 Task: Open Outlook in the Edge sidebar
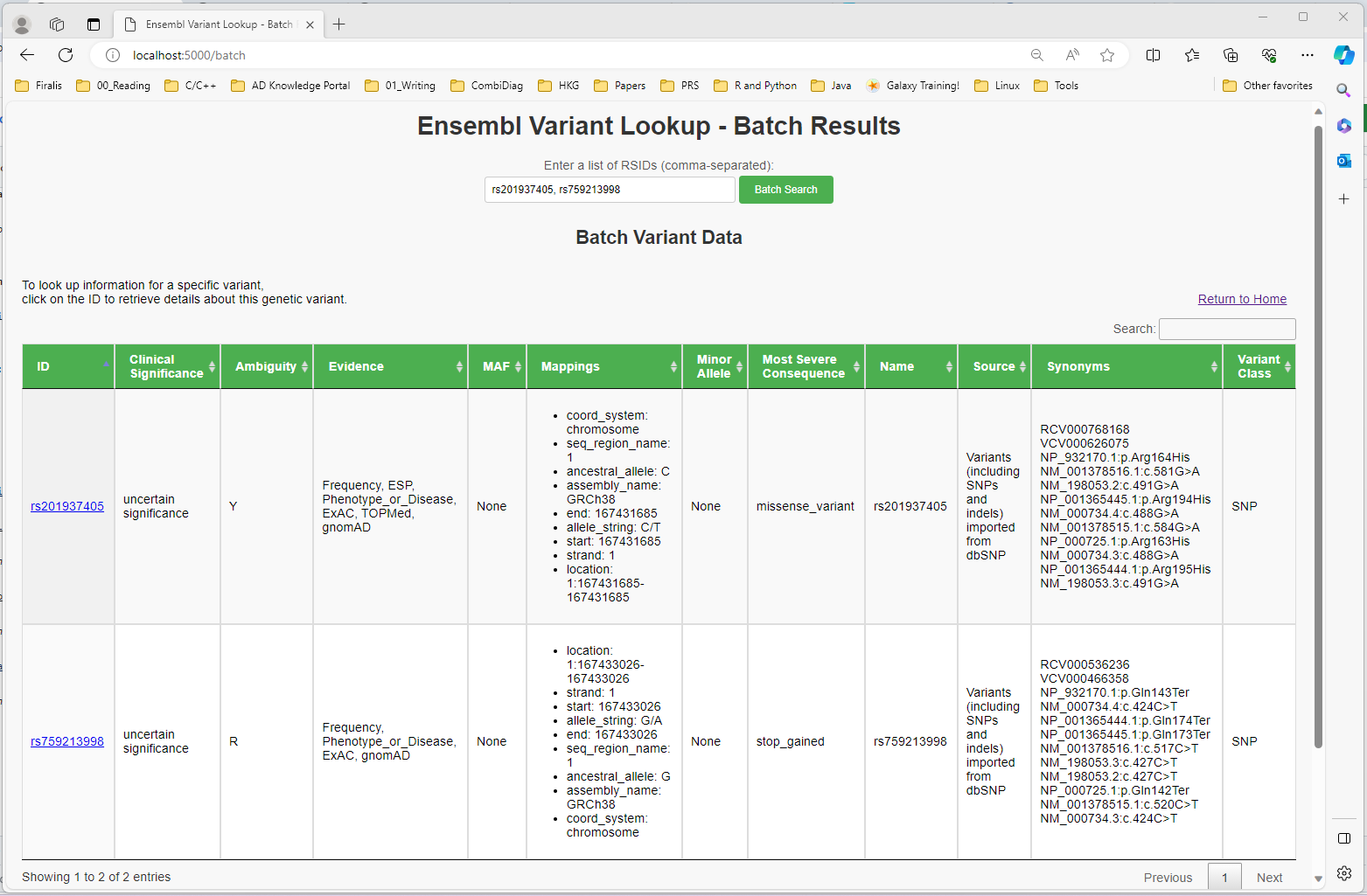[1344, 160]
